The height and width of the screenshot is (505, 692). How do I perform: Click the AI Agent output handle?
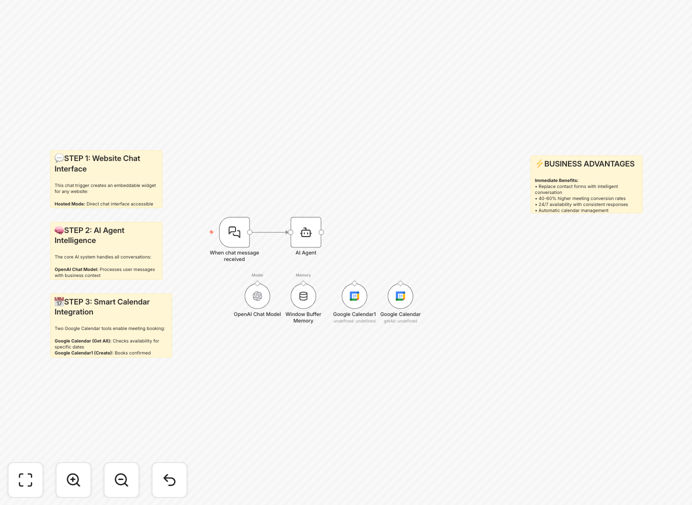point(321,232)
